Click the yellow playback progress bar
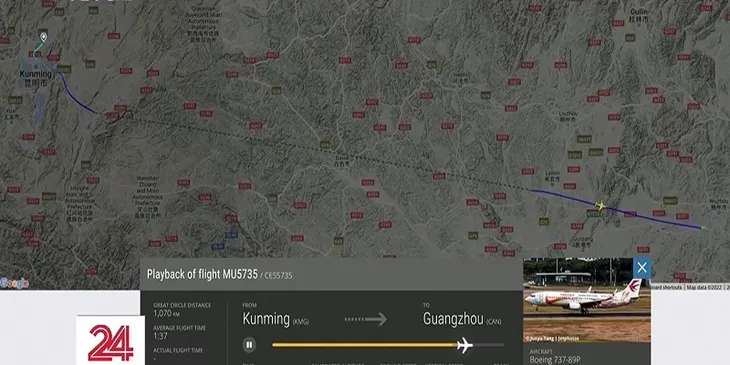The image size is (730, 365). [364, 345]
